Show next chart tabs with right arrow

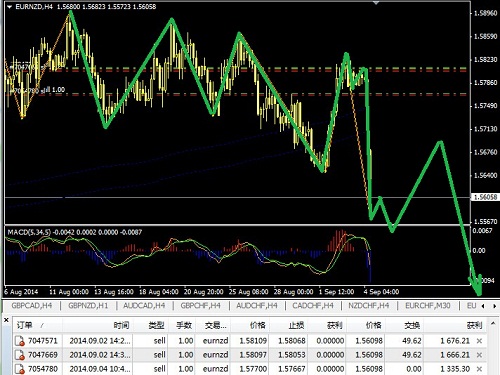495,306
